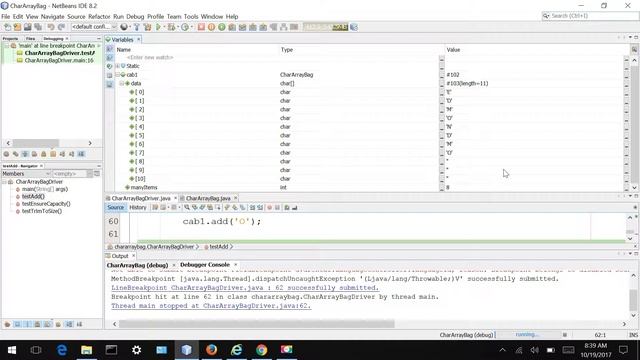The height and width of the screenshot is (360, 640).
Task: Open the empty filter dropdown in Navigator
Action: click(72, 173)
